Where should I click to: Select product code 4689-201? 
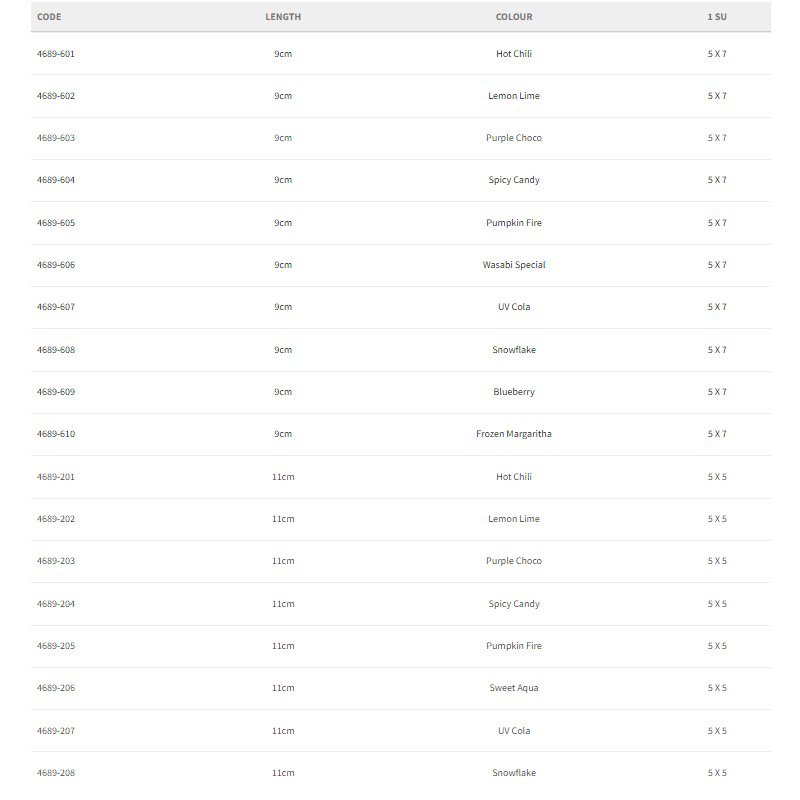click(x=56, y=477)
